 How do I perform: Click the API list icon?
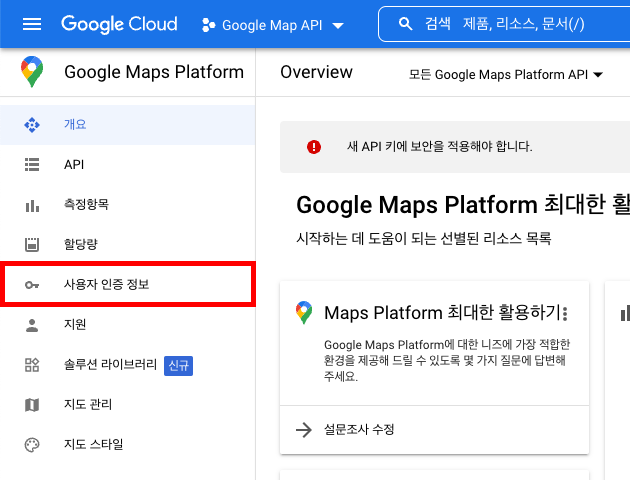(32, 165)
